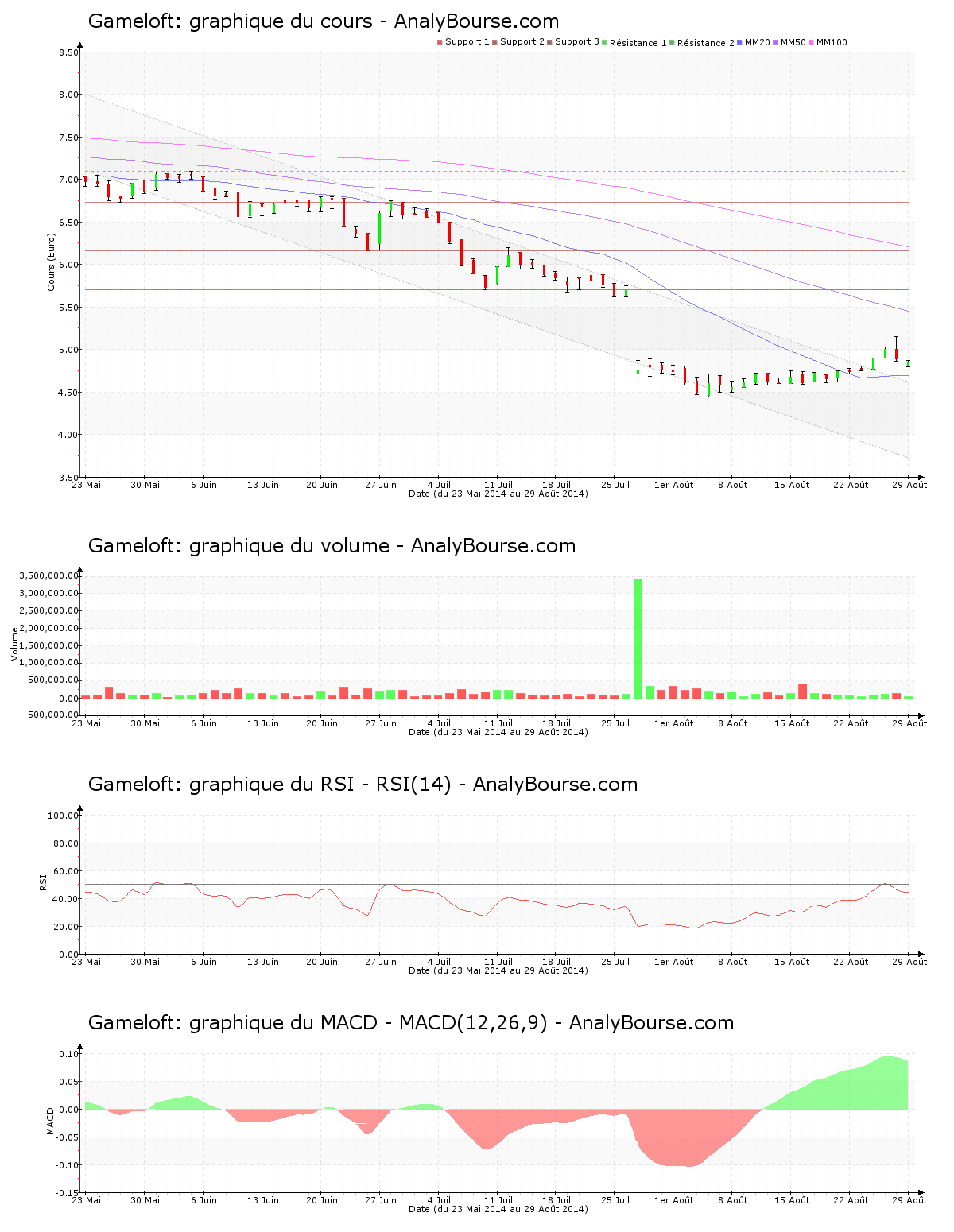Click the 'RSI' y-axis label
This screenshot has height=1232, width=954.
[44, 881]
